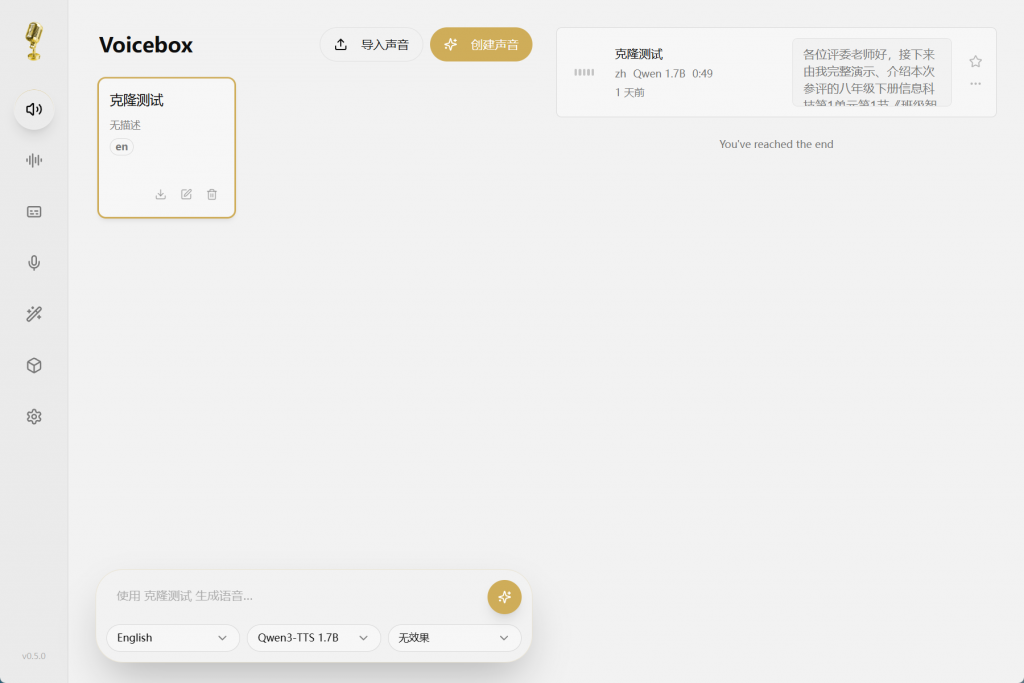The height and width of the screenshot is (683, 1024).
Task: Click the waveform bars on 克隆测试 generation
Action: coord(584,72)
